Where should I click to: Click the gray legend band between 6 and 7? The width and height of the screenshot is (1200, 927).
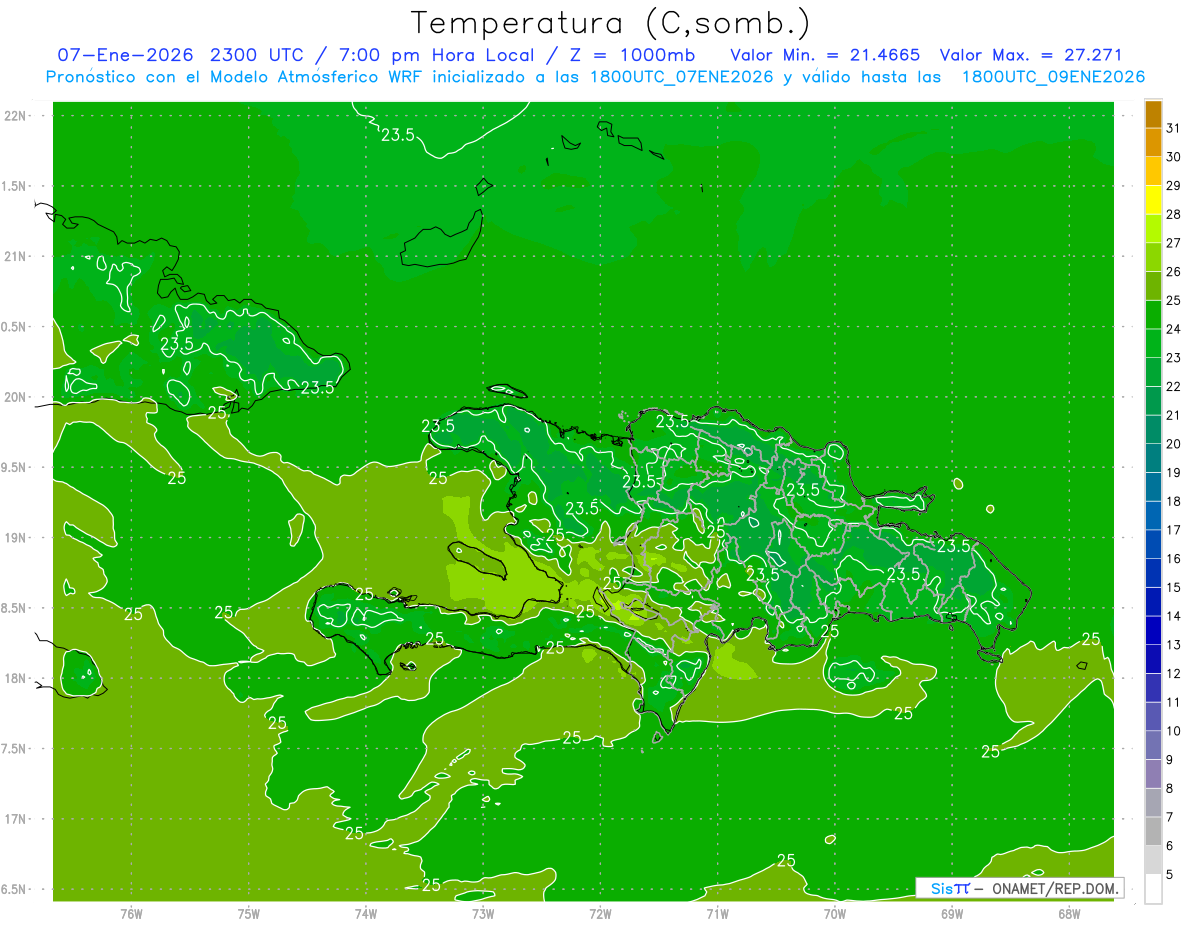[1153, 832]
